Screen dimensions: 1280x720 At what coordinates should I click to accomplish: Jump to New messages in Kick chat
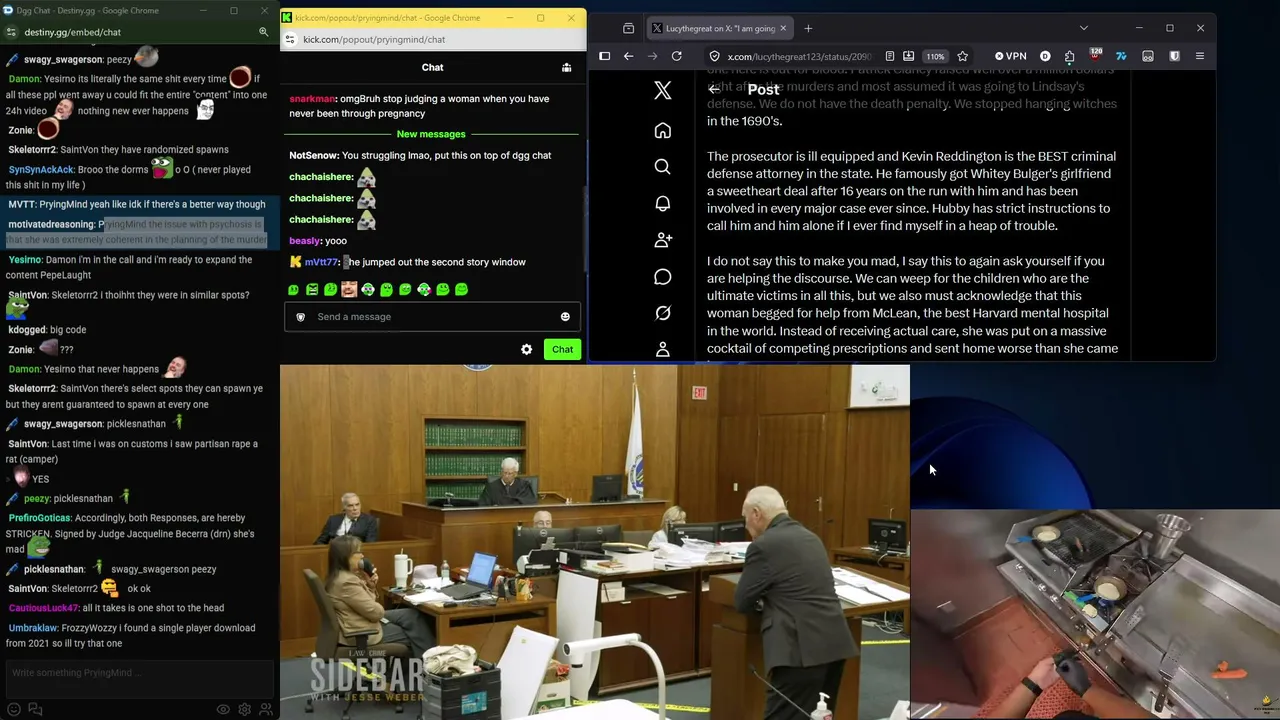coord(431,134)
